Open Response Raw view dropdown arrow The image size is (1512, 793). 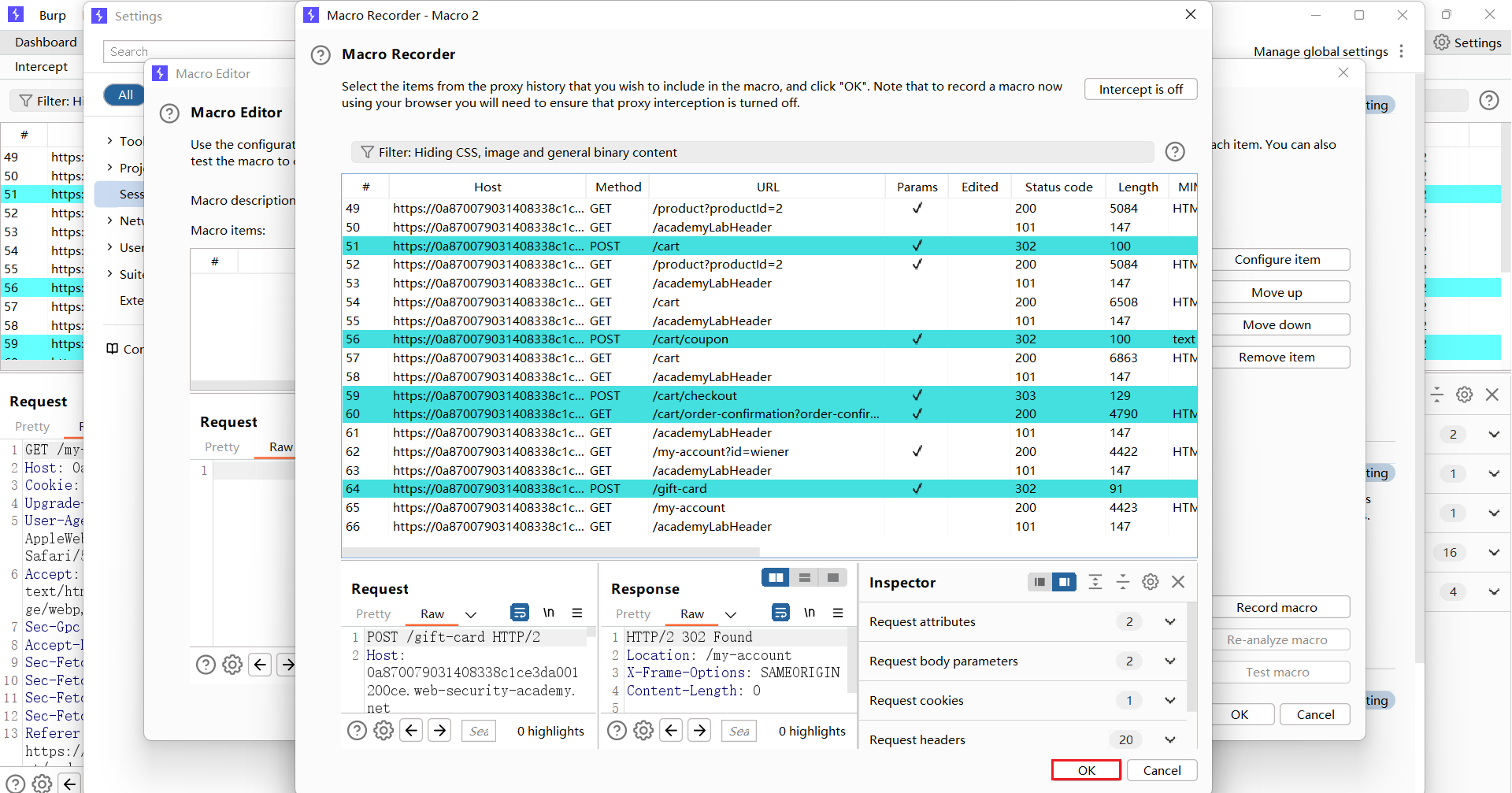tap(731, 614)
